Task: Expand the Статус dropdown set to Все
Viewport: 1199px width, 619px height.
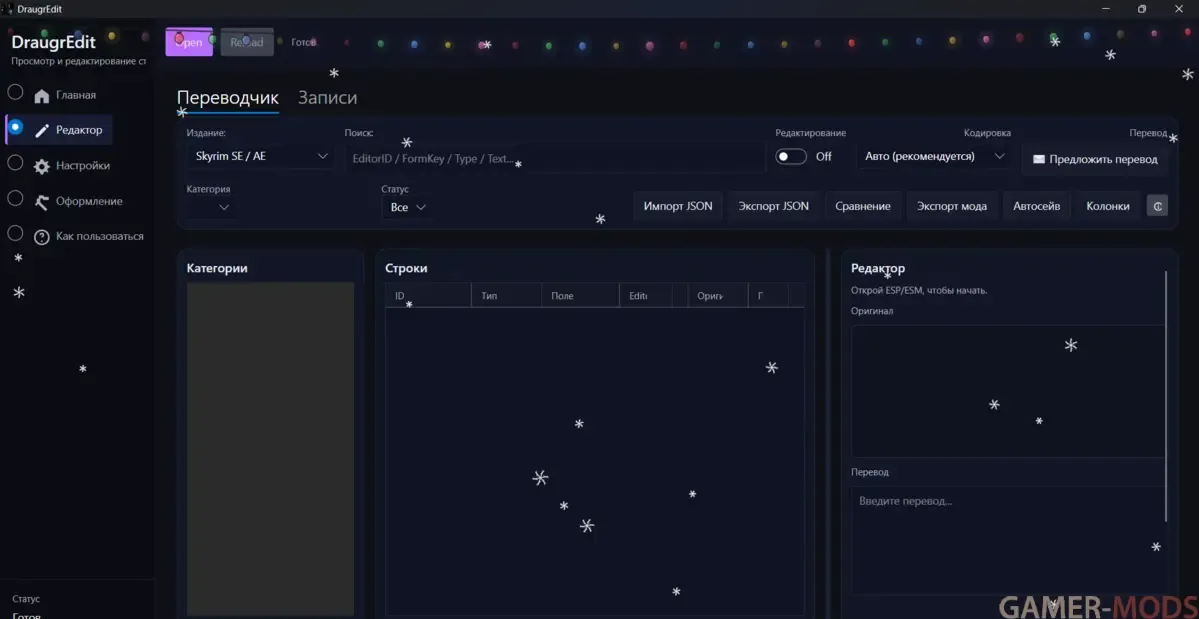Action: 409,207
